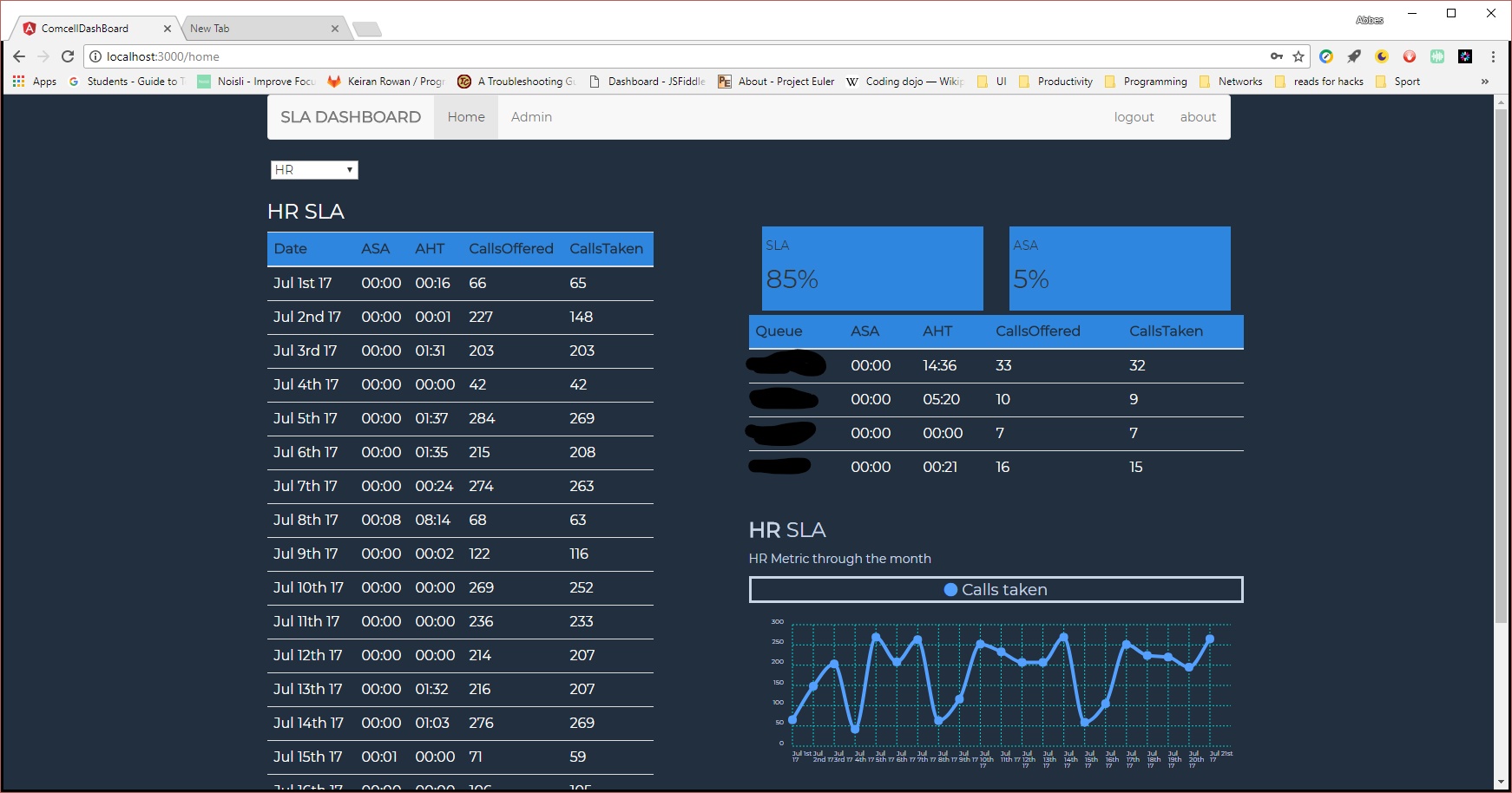This screenshot has height=793, width=1512.
Task: Select the Jul 14th 17 row date
Action: [x=308, y=723]
